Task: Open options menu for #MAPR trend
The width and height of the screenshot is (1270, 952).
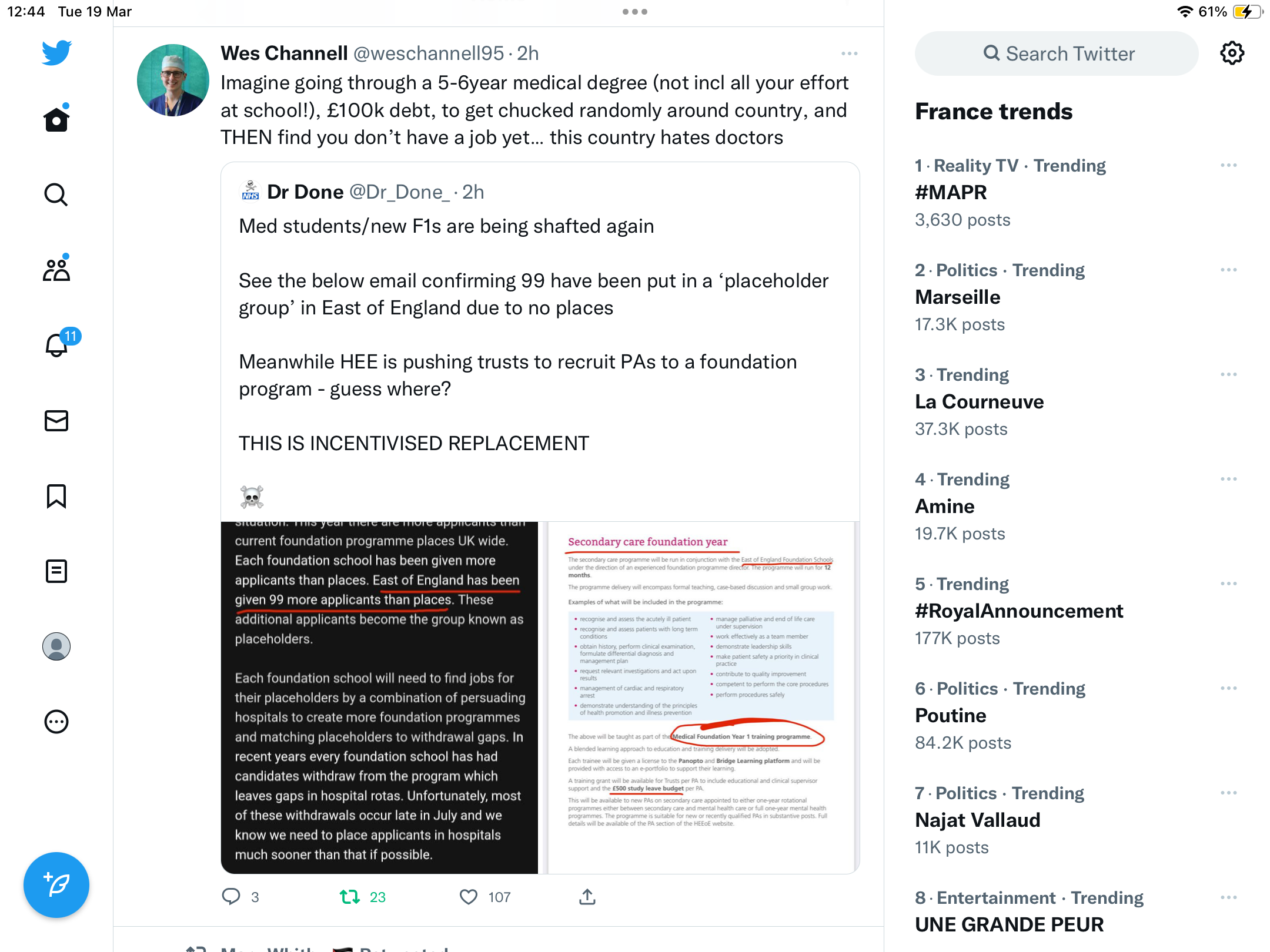Action: click(x=1228, y=165)
